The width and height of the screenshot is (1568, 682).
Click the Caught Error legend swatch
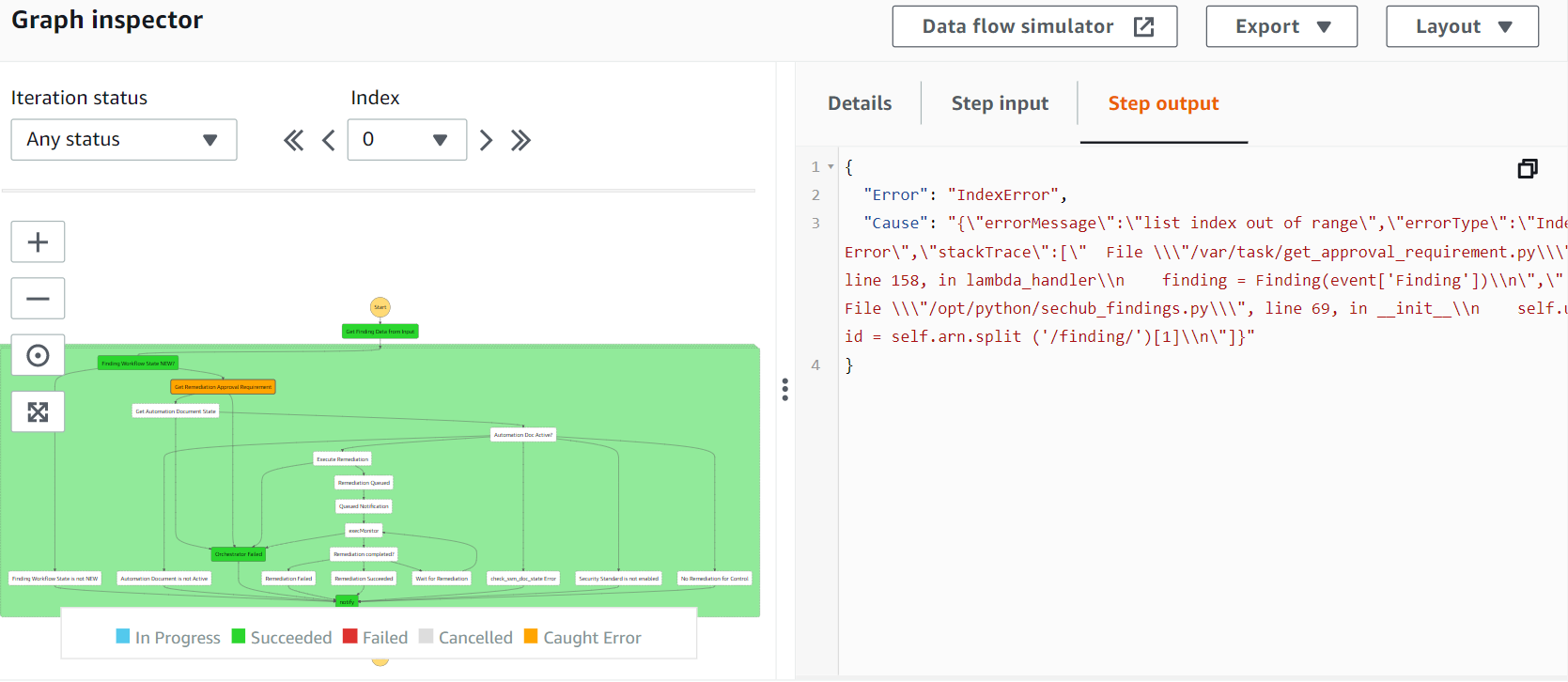point(531,636)
